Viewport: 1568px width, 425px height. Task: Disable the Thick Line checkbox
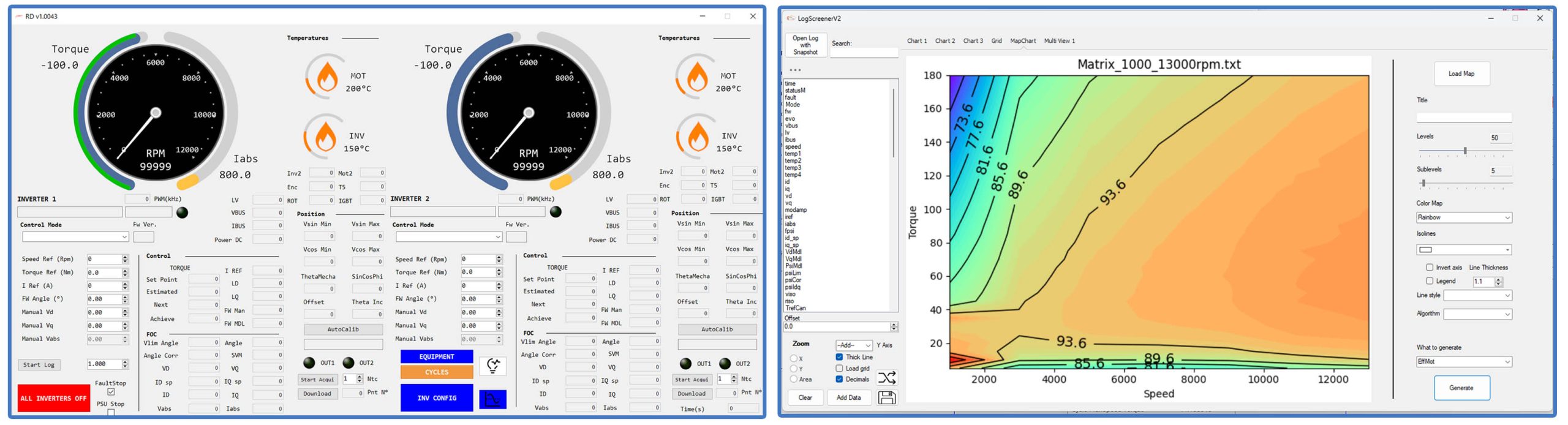pos(839,357)
